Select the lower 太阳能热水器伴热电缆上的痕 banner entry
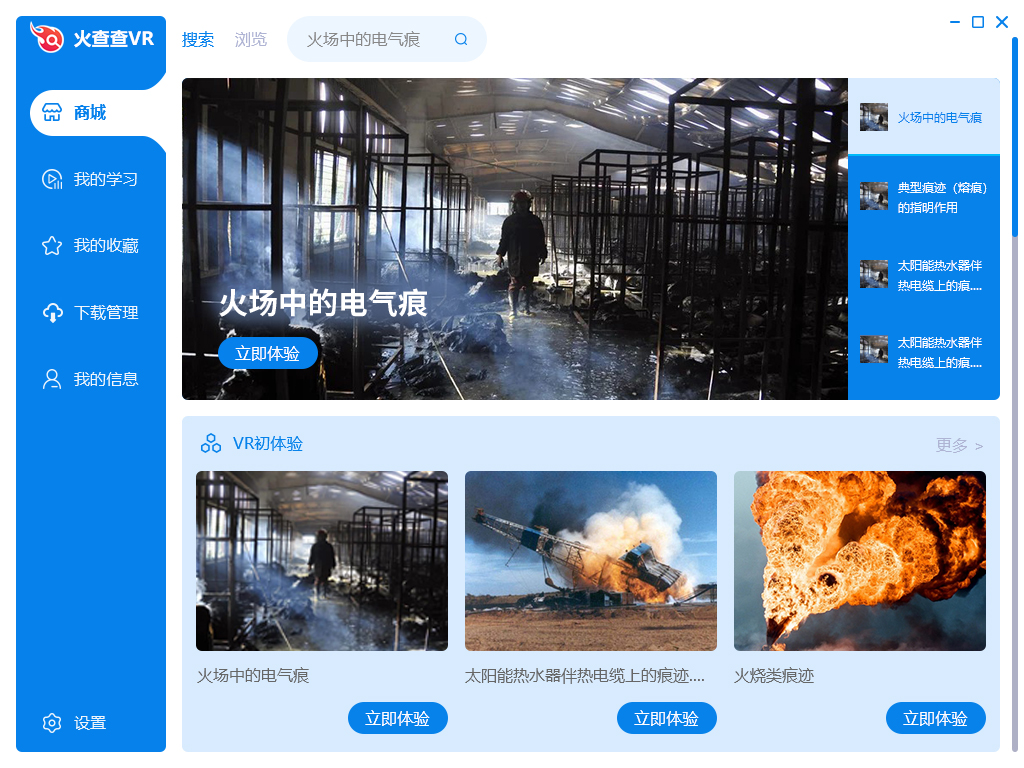The image size is (1024, 768). pos(924,352)
